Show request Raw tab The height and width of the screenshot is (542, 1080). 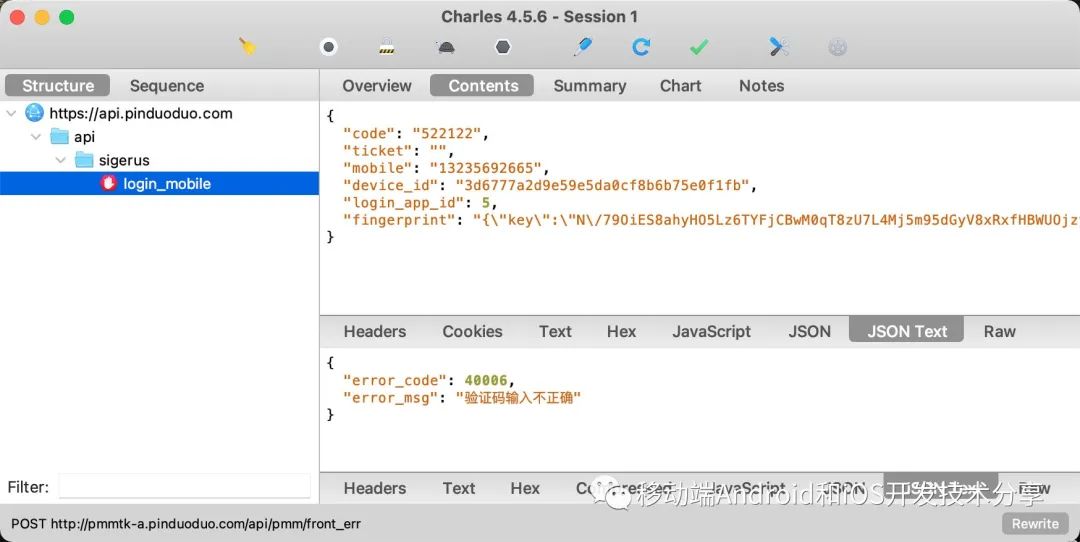tap(999, 331)
